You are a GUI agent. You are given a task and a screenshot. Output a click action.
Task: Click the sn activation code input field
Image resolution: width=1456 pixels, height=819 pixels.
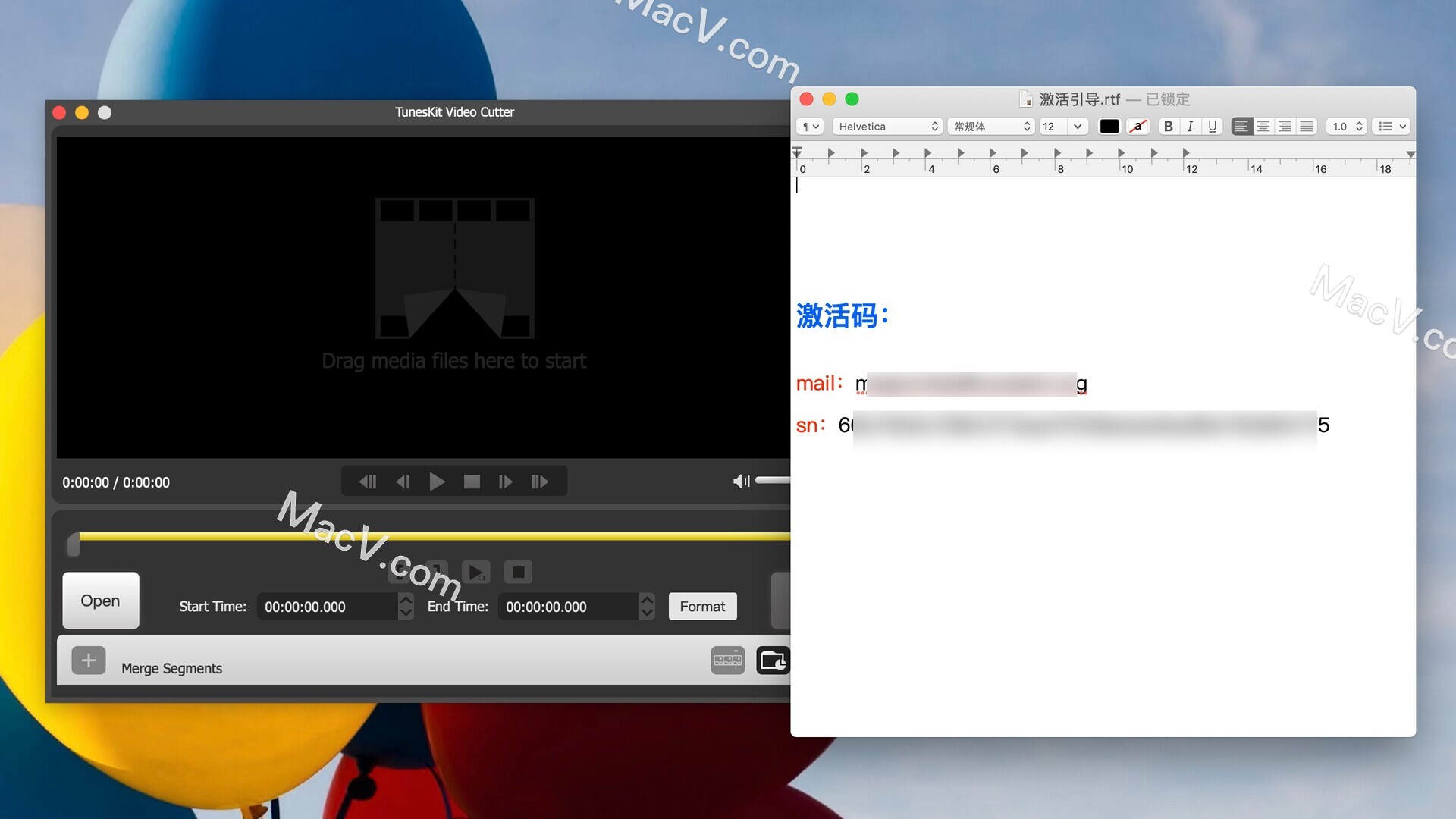pyautogui.click(x=1083, y=425)
